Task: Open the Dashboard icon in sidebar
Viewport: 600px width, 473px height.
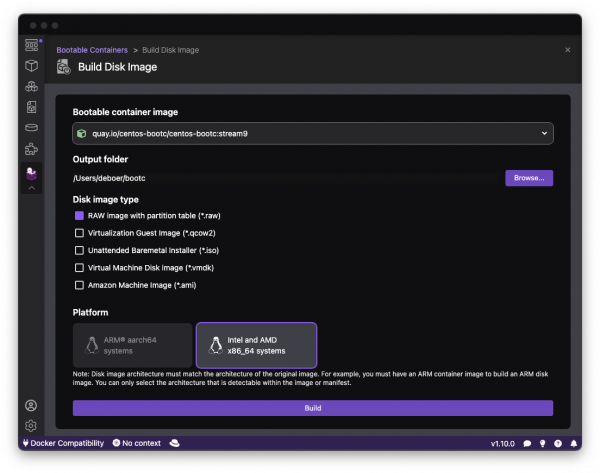Action: (31, 45)
